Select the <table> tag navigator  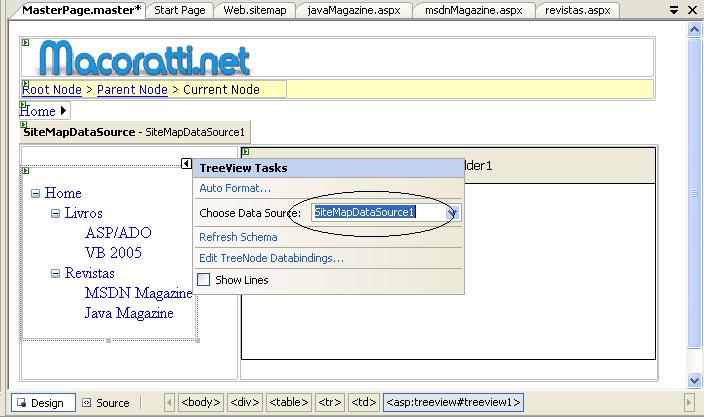289,402
